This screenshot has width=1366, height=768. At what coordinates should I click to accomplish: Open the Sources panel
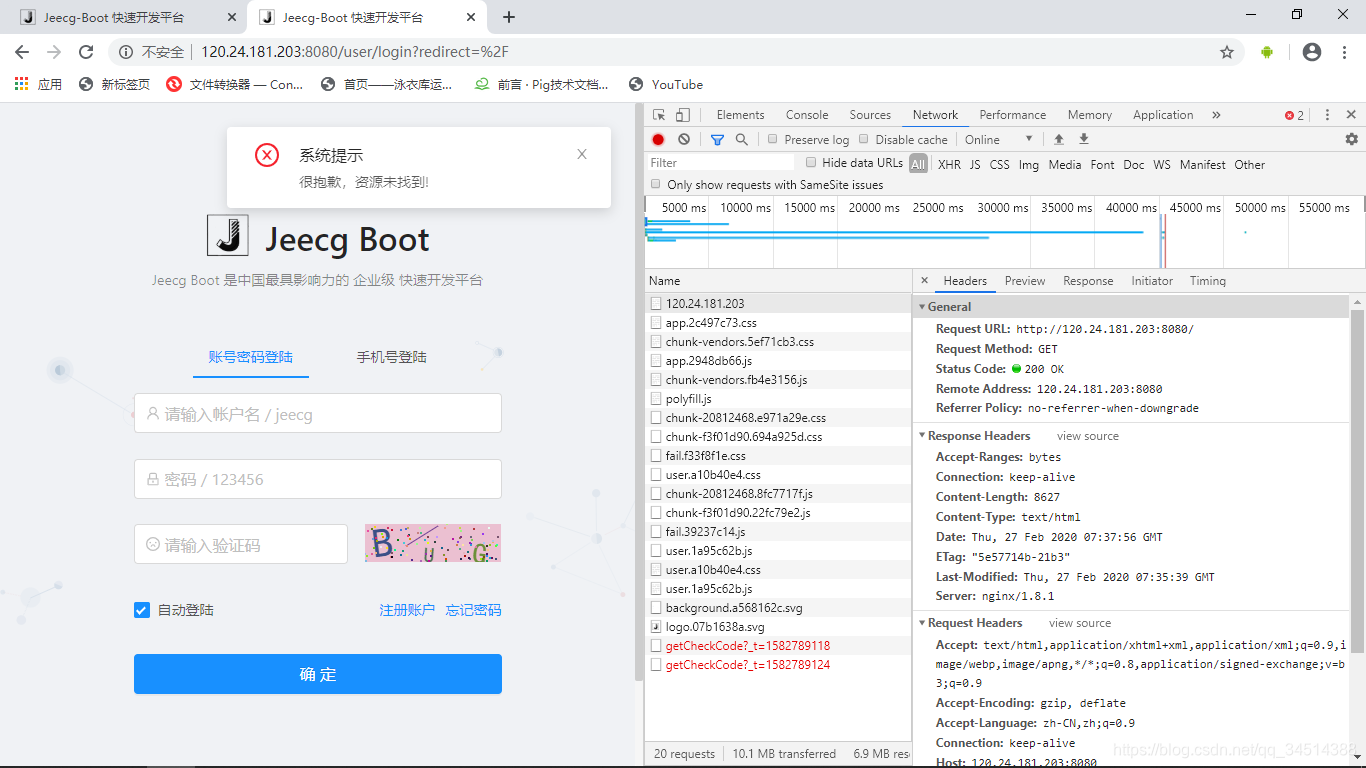tap(870, 115)
